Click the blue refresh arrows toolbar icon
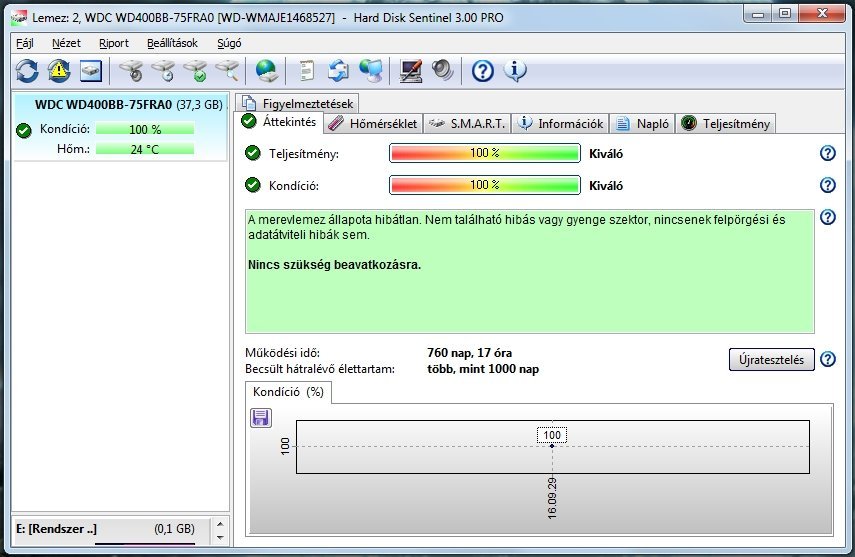 point(27,71)
